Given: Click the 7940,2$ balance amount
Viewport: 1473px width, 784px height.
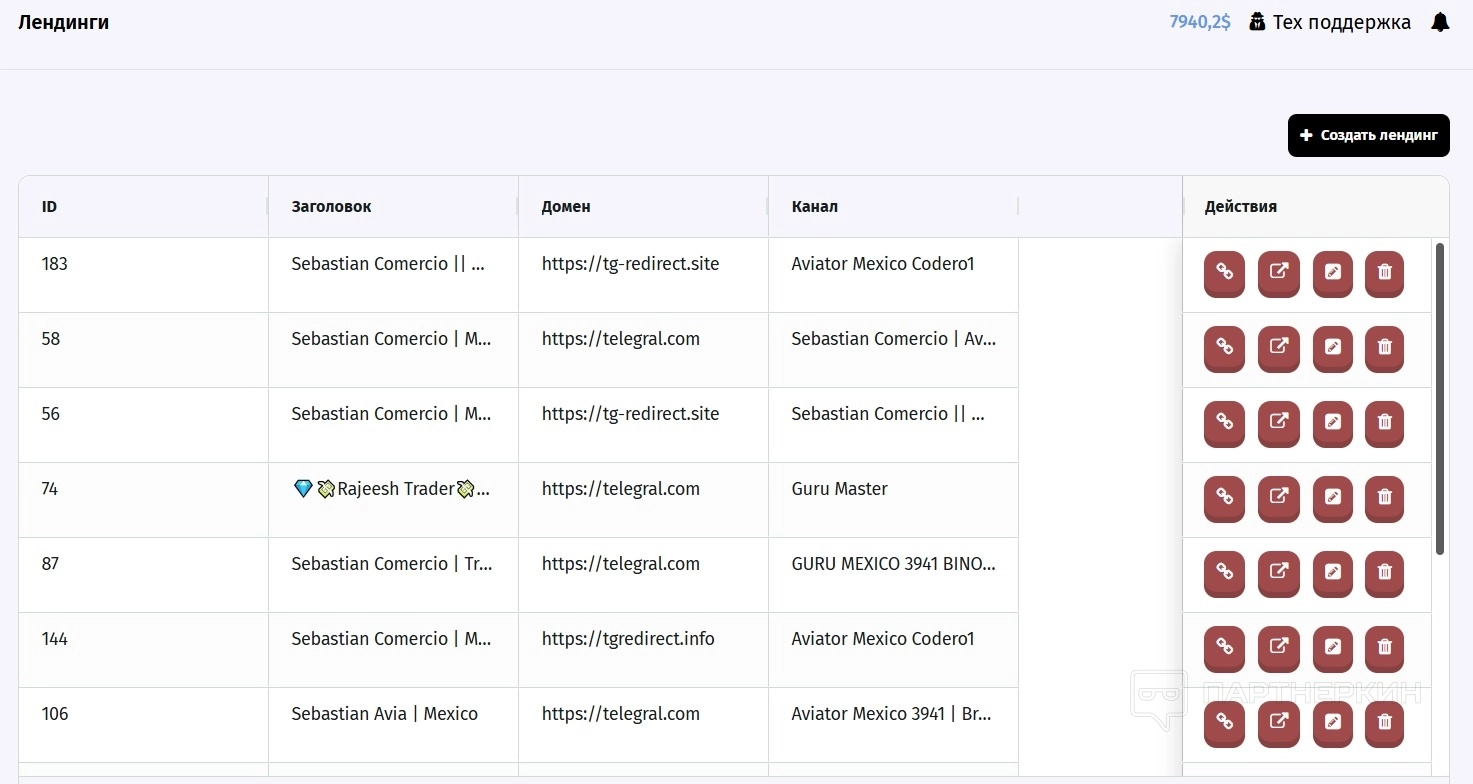Looking at the screenshot, I should click(1200, 22).
